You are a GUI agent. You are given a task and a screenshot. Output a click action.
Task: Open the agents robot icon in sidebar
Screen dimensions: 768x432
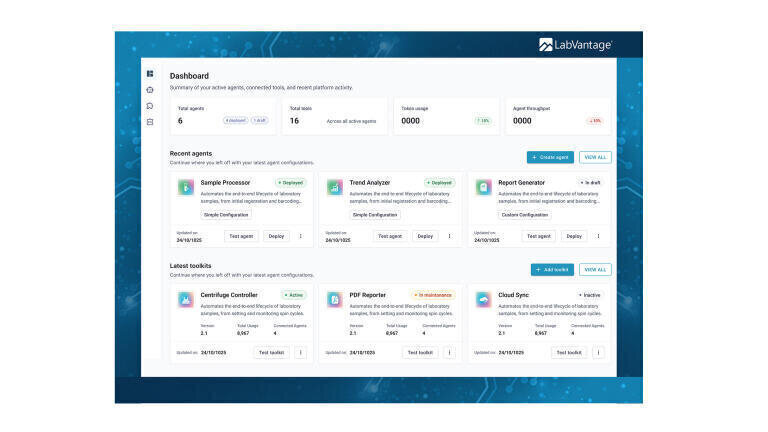[150, 90]
